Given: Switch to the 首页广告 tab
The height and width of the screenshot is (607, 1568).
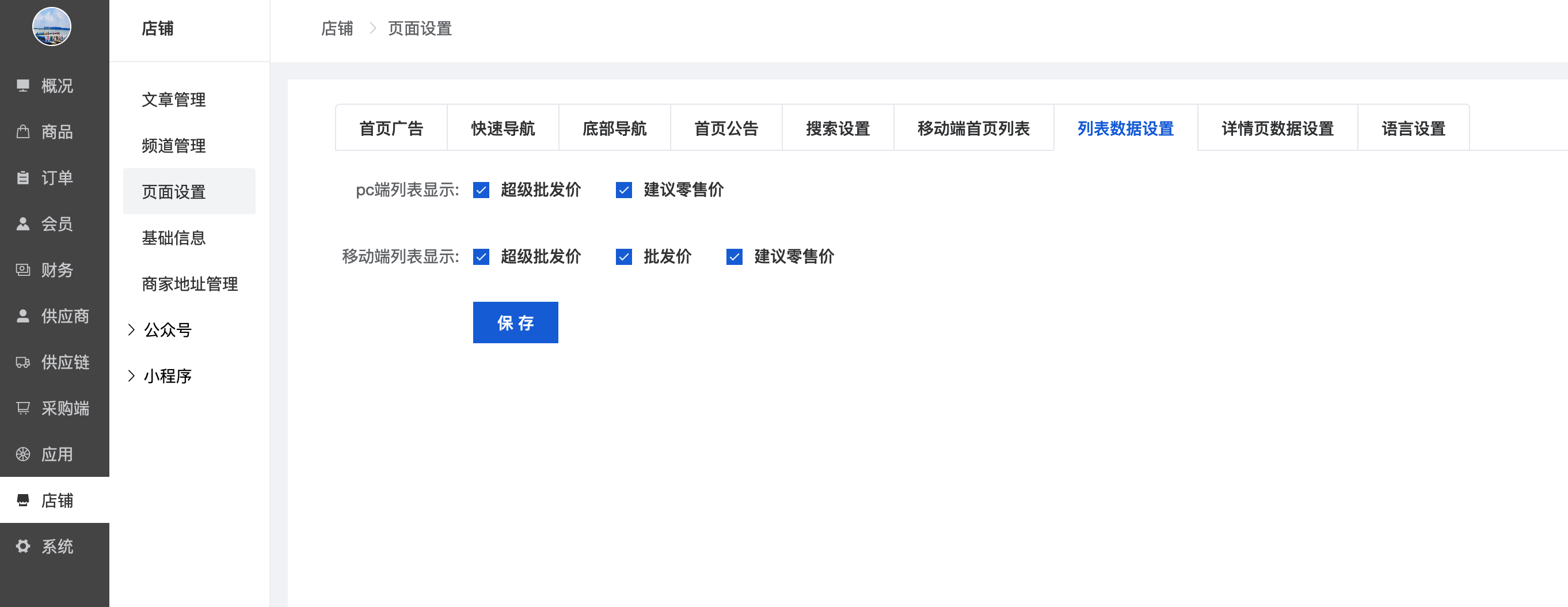Looking at the screenshot, I should 391,128.
